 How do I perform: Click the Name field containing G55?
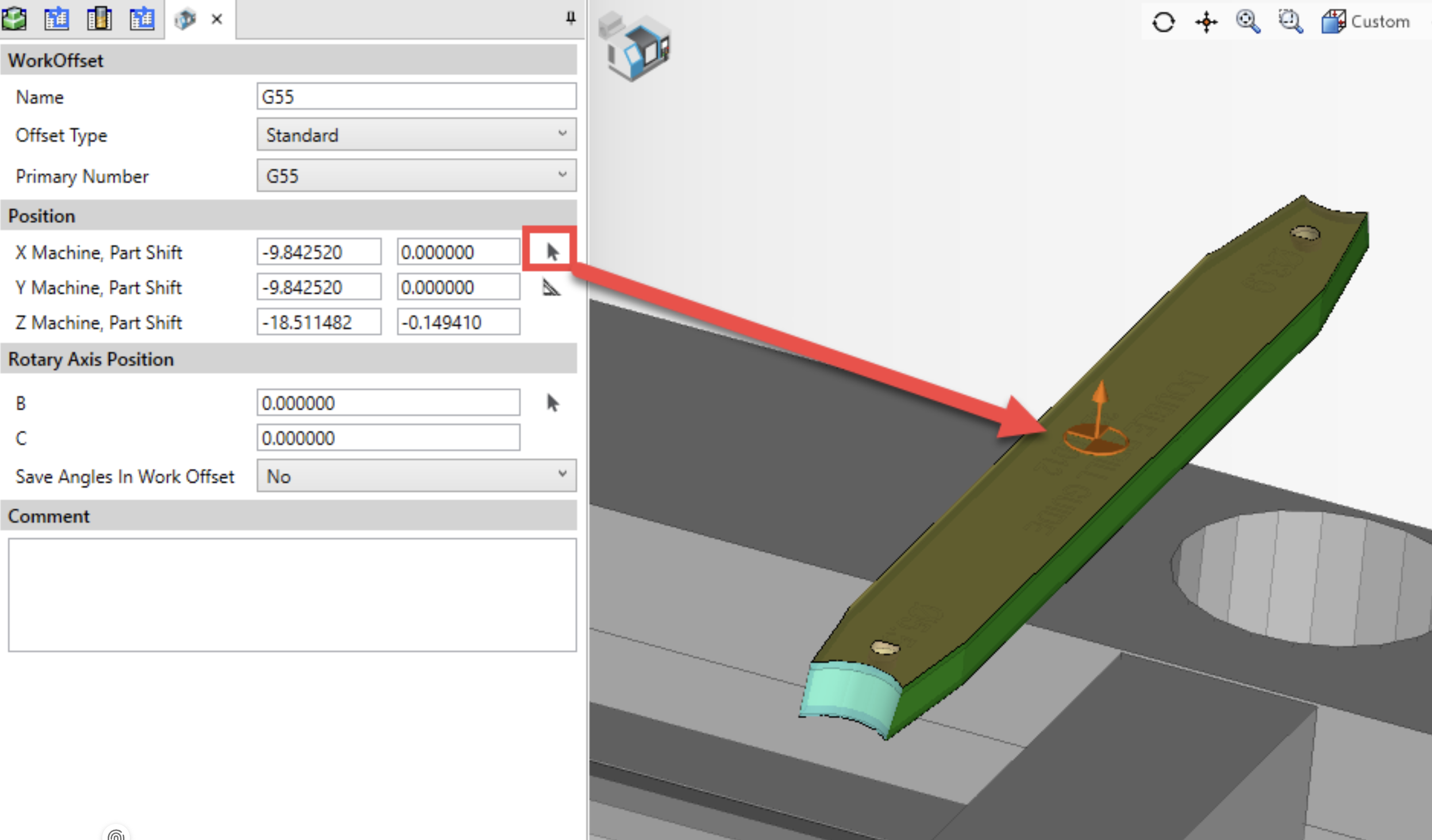pyautogui.click(x=417, y=97)
